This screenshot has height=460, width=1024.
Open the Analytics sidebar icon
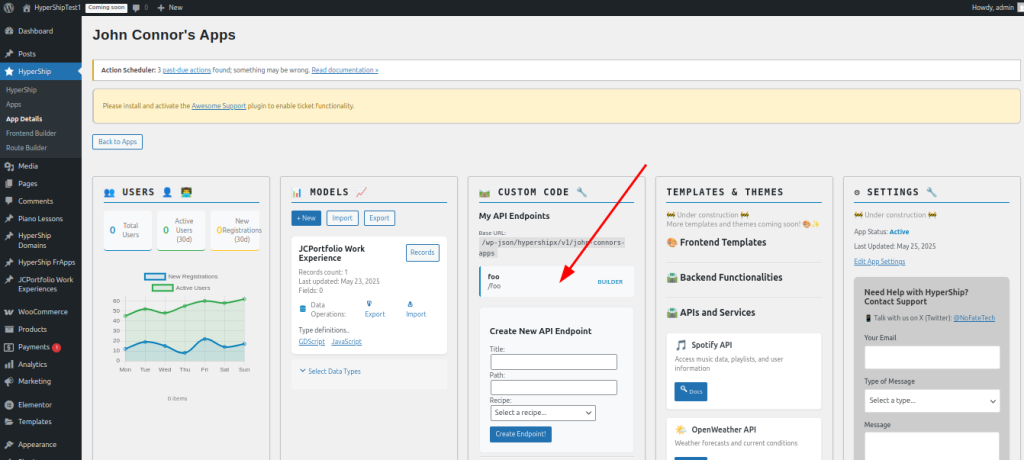8,364
